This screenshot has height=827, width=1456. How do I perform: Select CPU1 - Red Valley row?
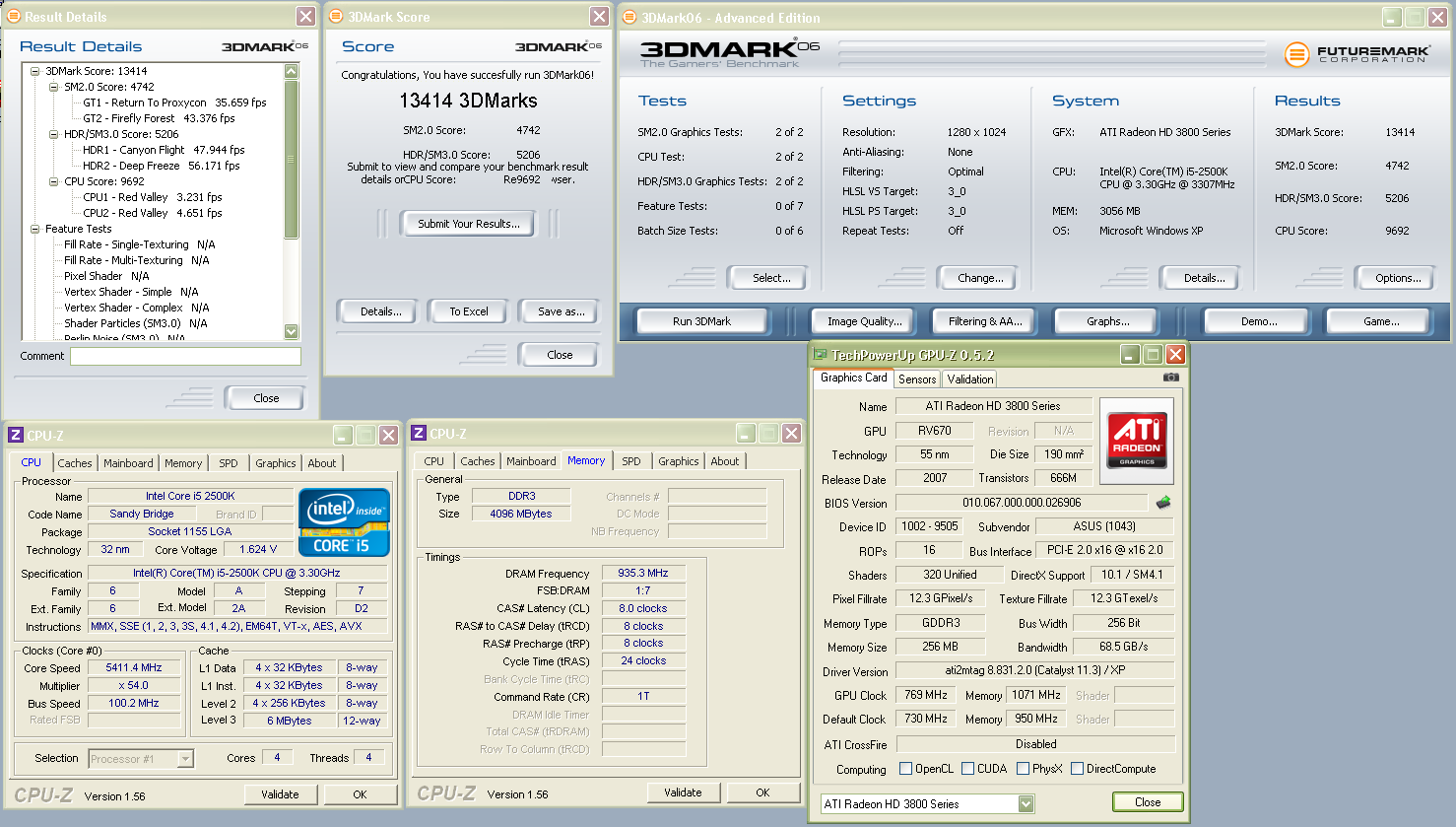point(152,197)
